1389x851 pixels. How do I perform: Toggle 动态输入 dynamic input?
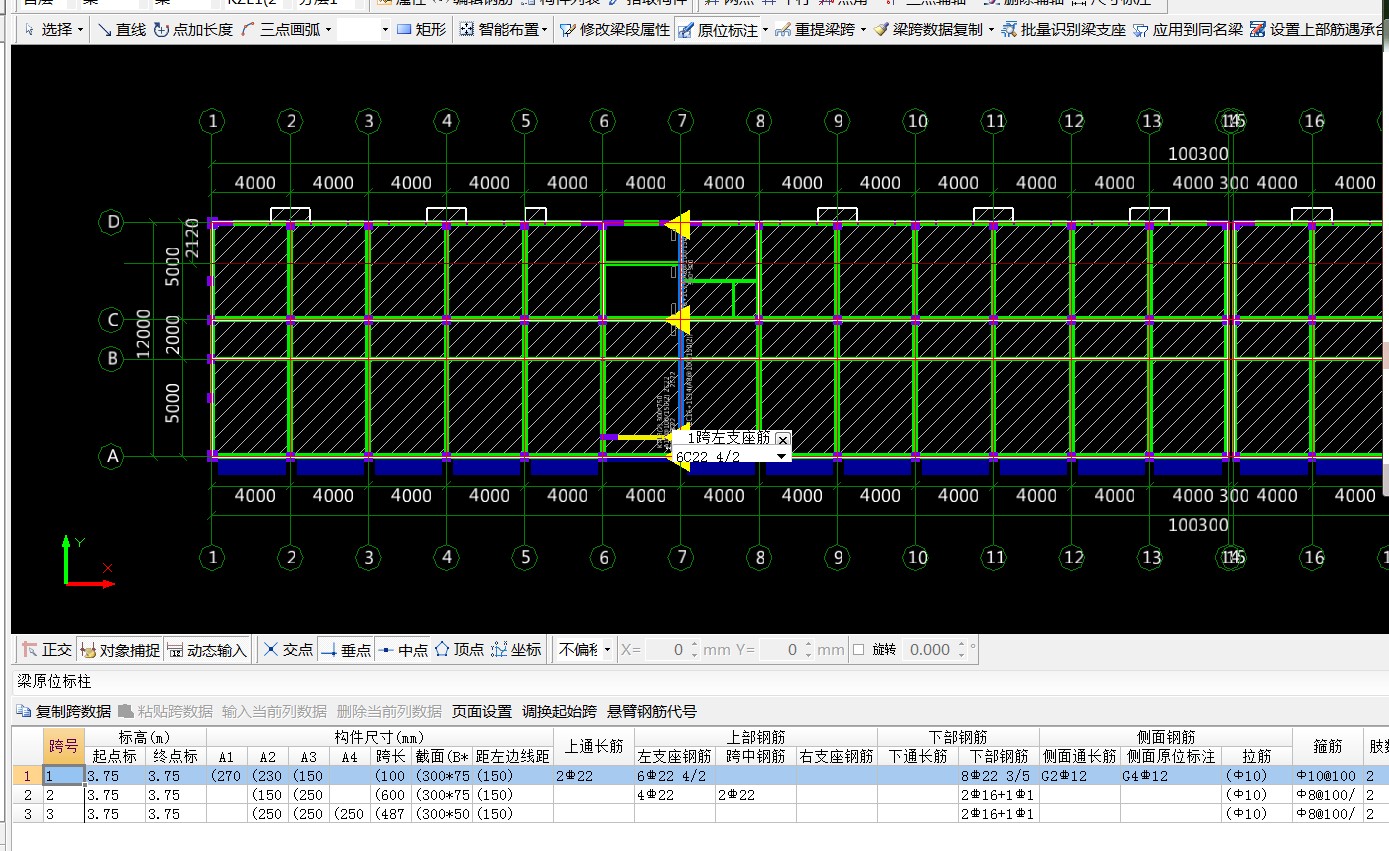(207, 650)
